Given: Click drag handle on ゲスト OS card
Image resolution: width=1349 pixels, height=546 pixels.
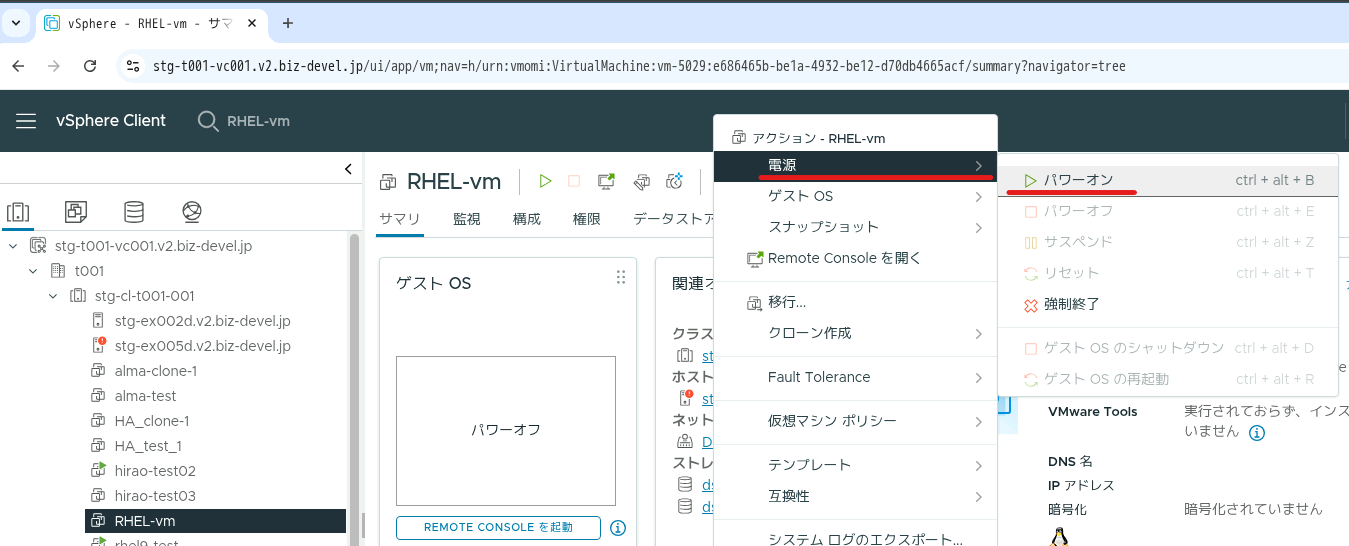Looking at the screenshot, I should tap(620, 277).
